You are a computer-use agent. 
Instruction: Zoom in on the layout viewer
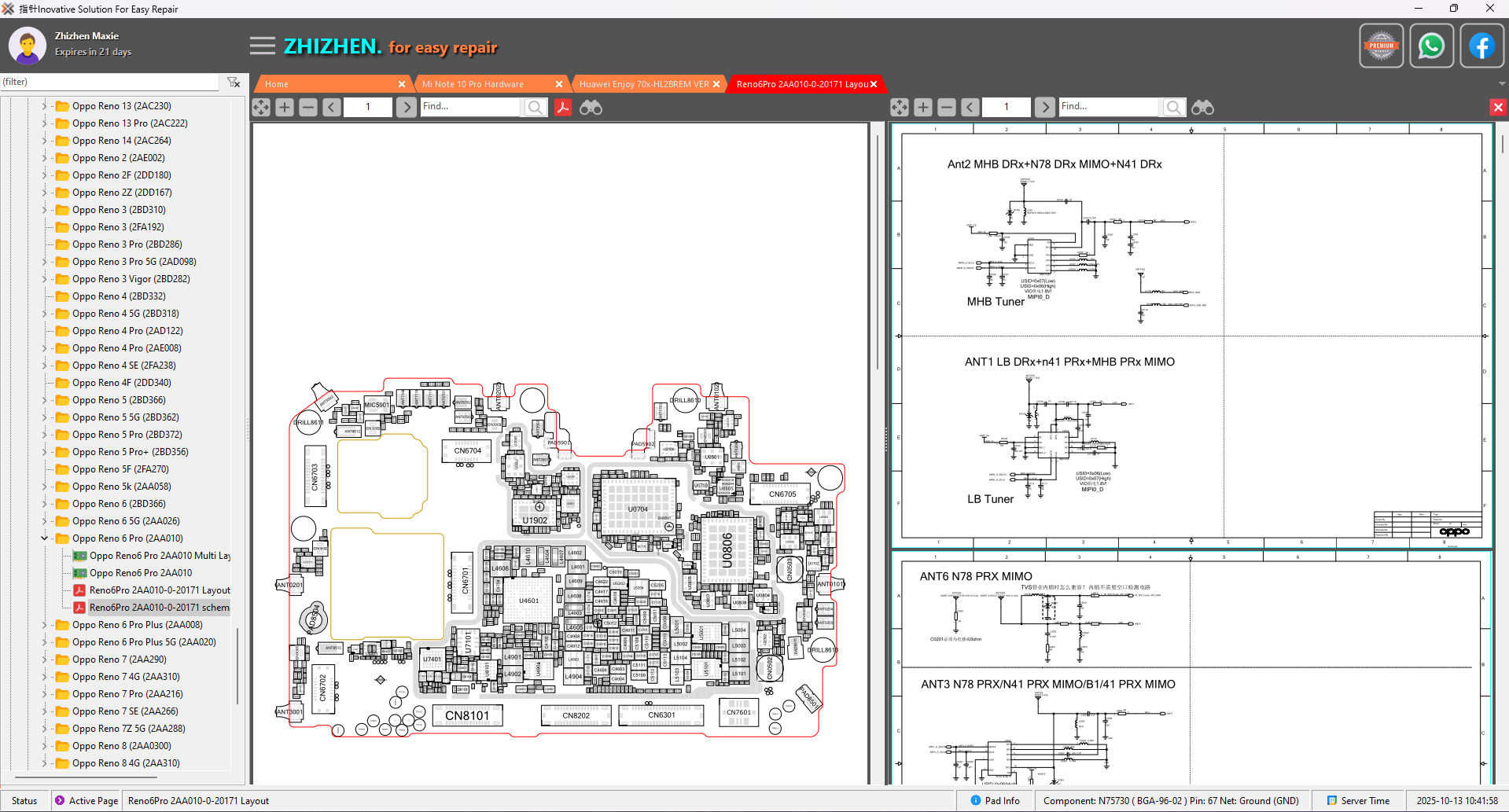click(x=285, y=107)
